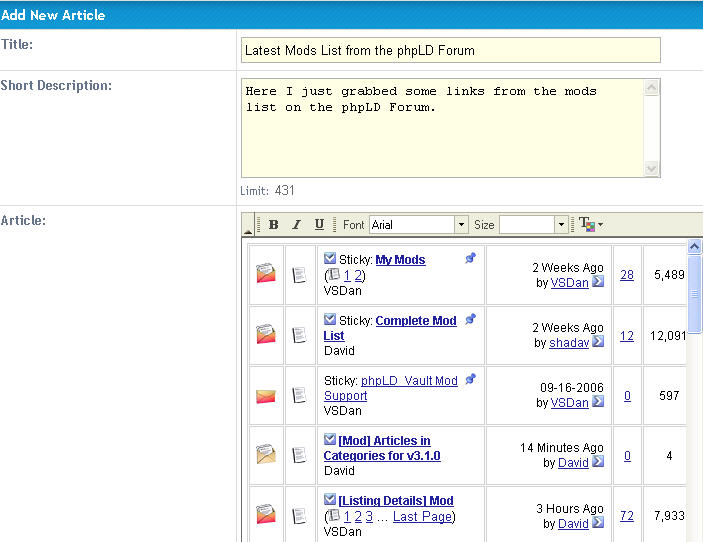This screenshot has height=542, width=703.
Task: Click the envelope status icon in My Mods row
Action: [x=266, y=273]
